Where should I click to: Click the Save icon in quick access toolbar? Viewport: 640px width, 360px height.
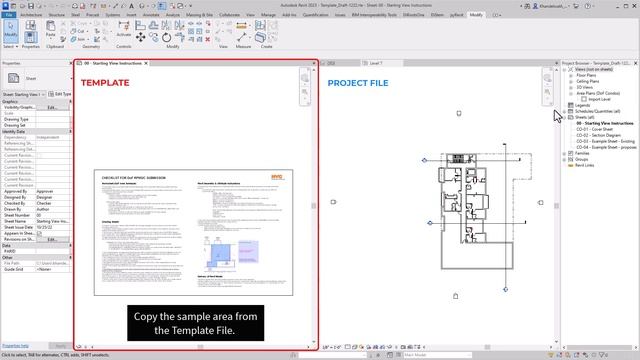31,6
